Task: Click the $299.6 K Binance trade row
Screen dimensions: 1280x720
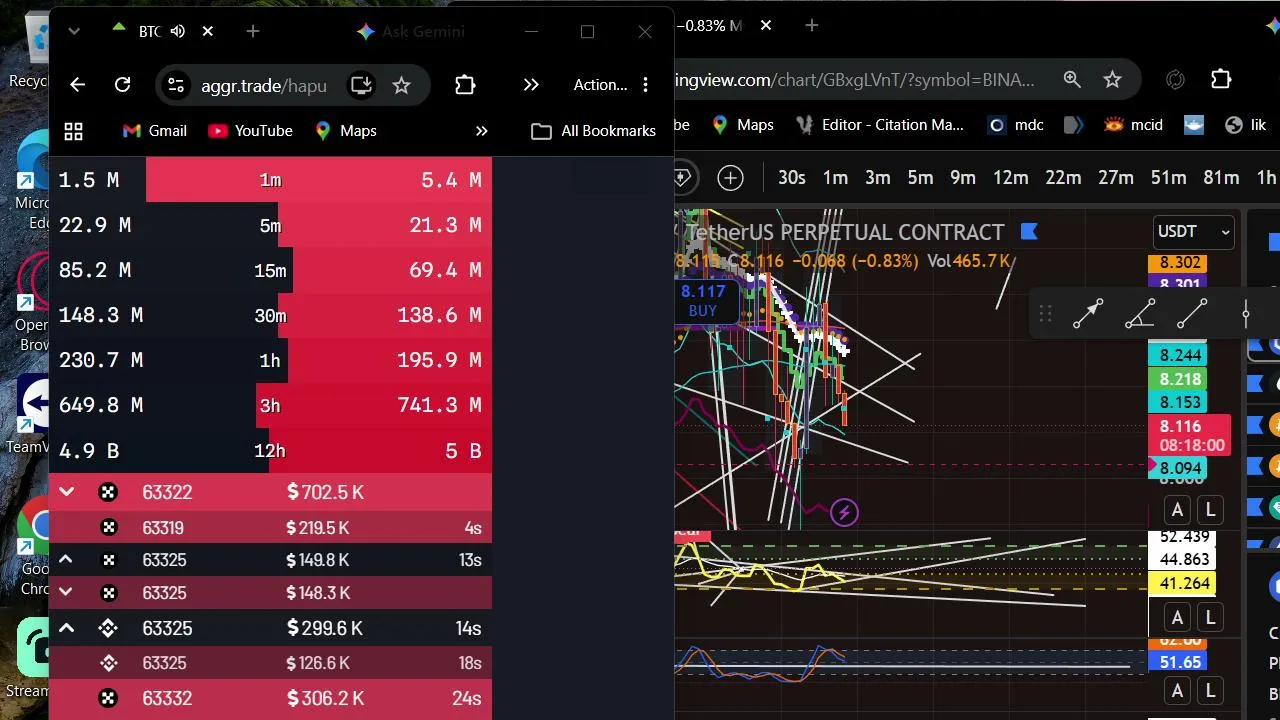Action: coord(270,628)
